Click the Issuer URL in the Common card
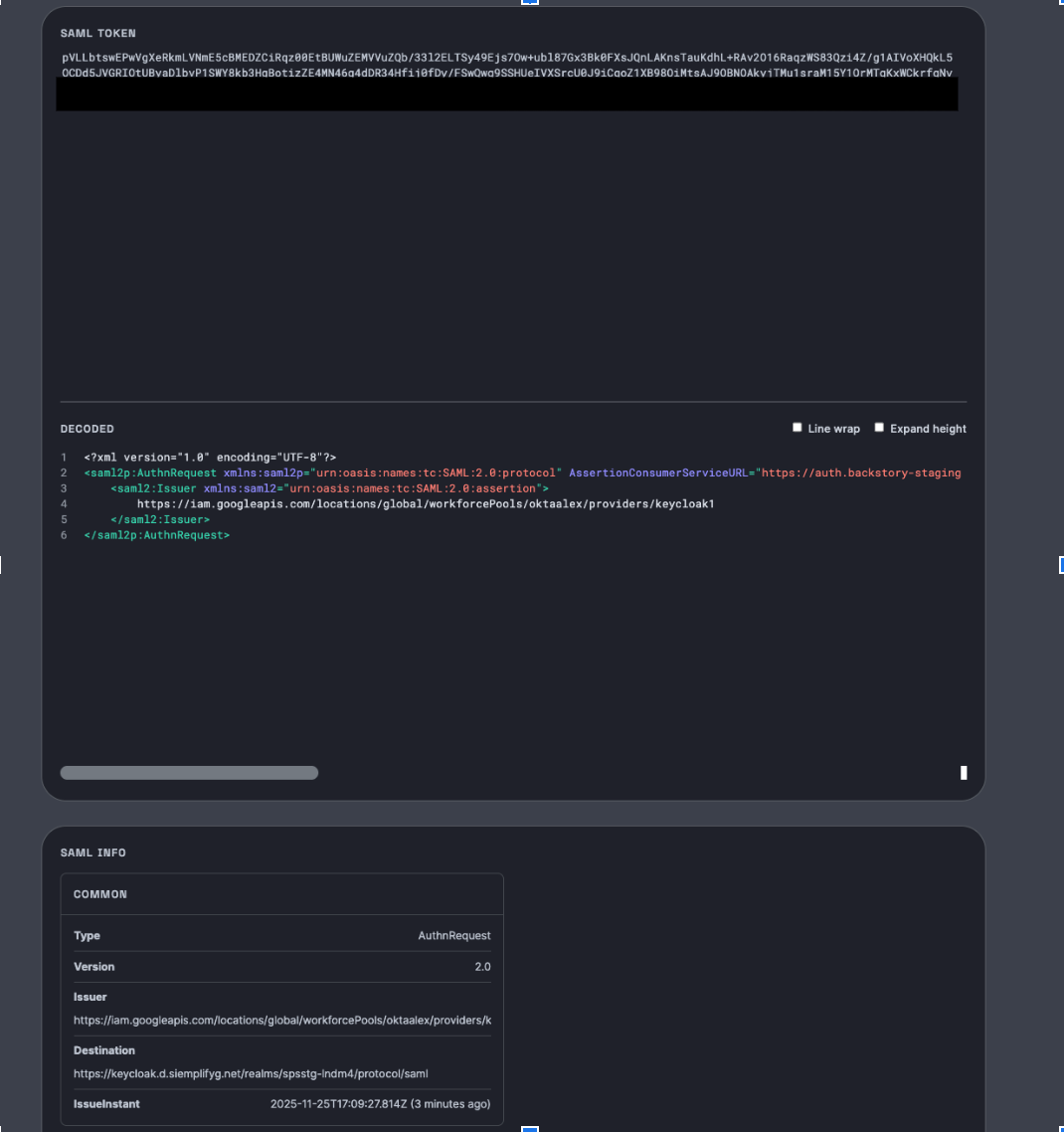The width and height of the screenshot is (1064, 1132). [x=282, y=1020]
